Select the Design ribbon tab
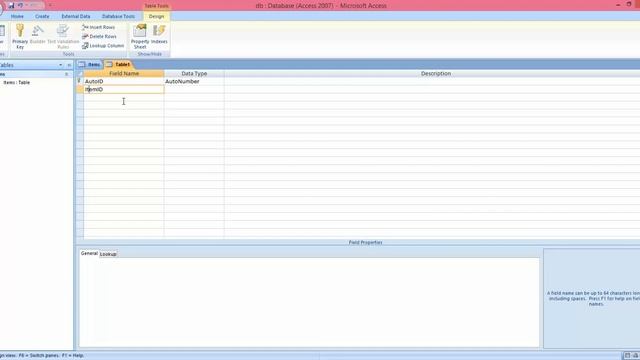The width and height of the screenshot is (640, 360). pos(156,16)
